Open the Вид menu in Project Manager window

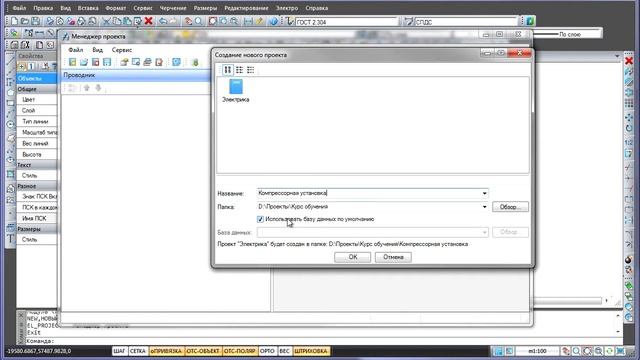(x=97, y=50)
